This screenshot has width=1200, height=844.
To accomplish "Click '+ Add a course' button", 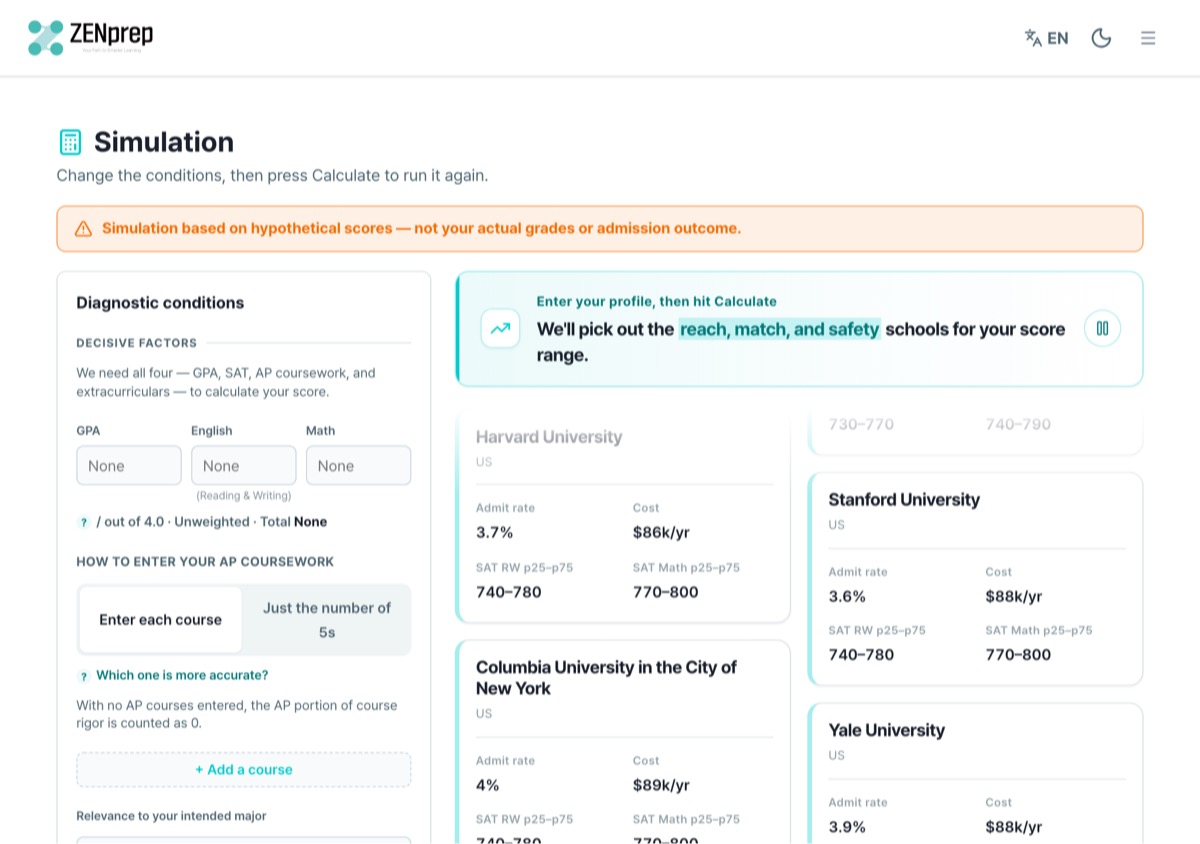I will point(244,770).
